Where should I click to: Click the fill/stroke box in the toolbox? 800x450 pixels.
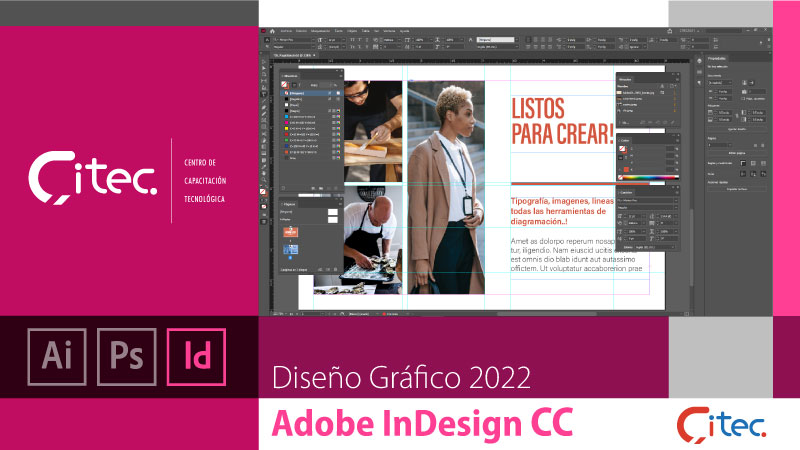tap(264, 189)
